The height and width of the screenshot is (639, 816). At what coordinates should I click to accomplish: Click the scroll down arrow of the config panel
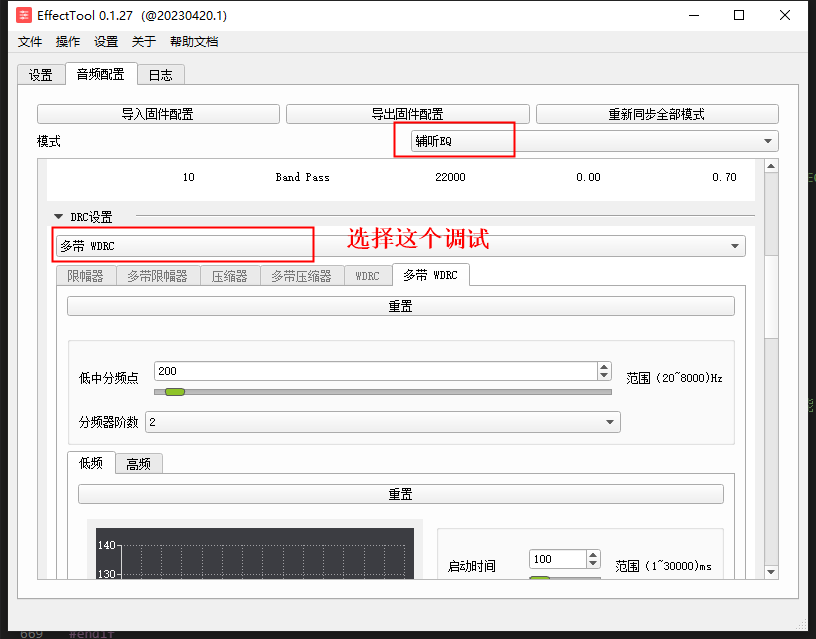771,572
